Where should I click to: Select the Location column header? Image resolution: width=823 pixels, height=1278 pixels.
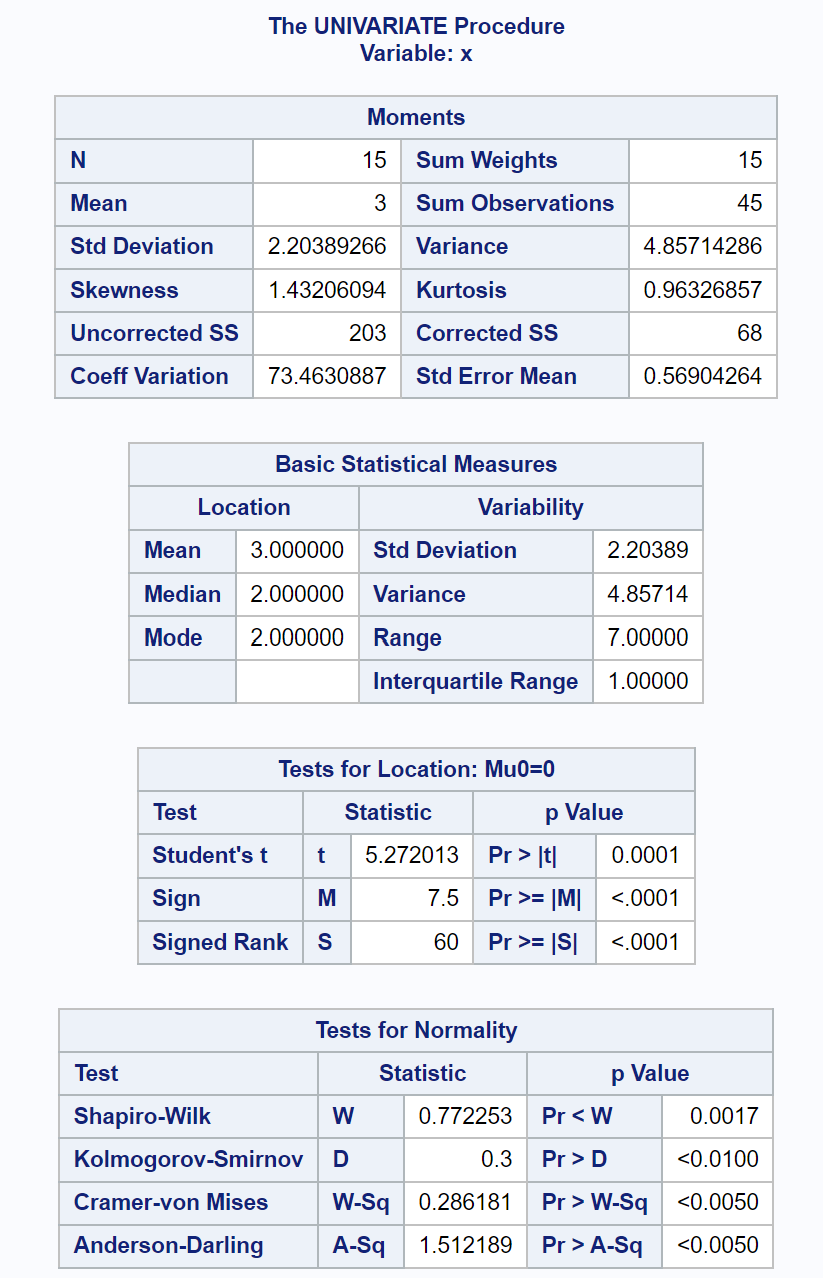(x=244, y=507)
